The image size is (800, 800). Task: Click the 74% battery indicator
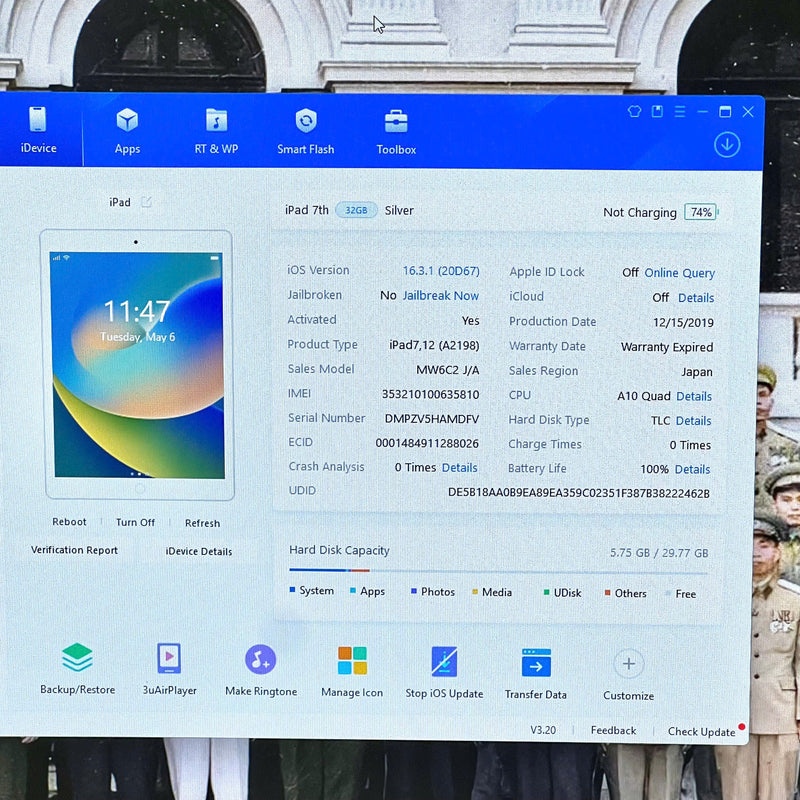701,212
